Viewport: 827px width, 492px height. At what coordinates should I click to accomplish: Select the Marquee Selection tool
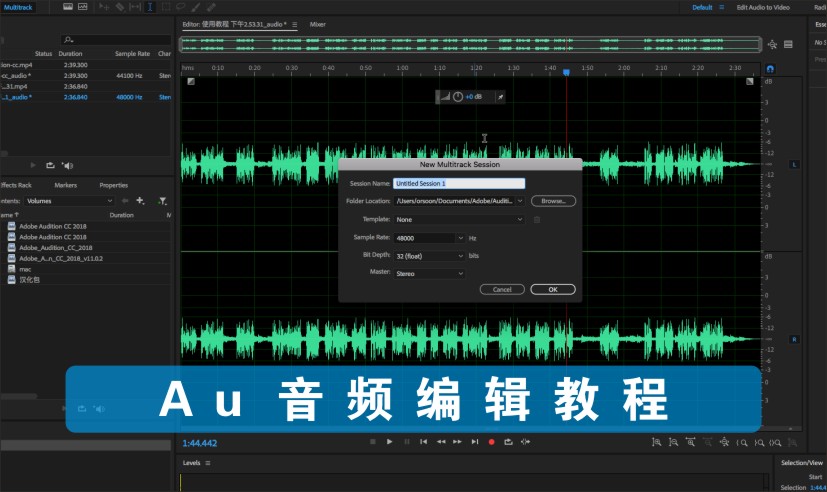[x=166, y=7]
